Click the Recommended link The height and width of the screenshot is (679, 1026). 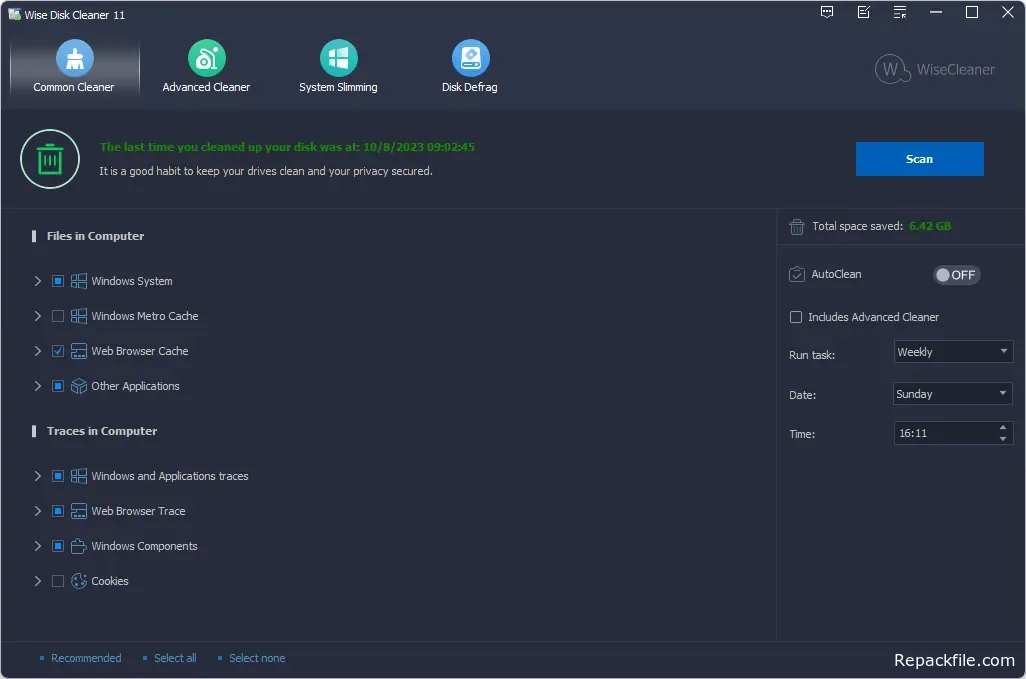86,658
